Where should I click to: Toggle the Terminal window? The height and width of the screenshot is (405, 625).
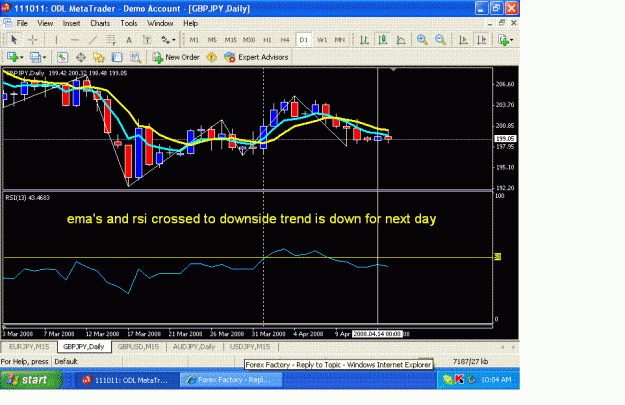(117, 57)
